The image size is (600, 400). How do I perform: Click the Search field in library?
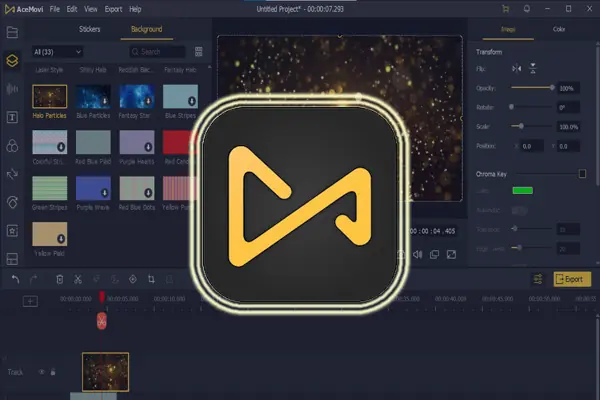click(x=157, y=52)
